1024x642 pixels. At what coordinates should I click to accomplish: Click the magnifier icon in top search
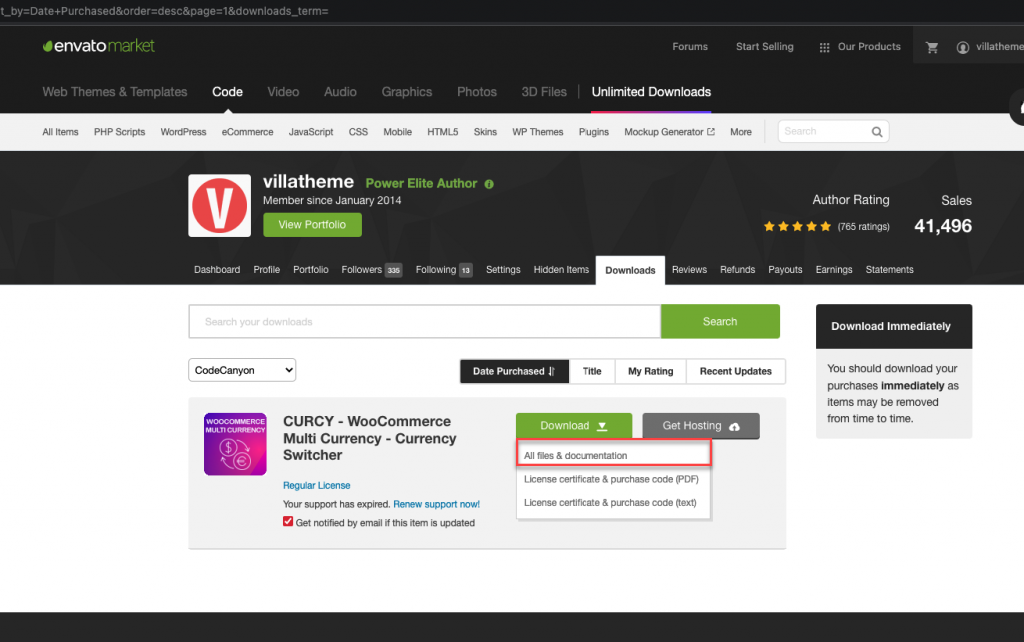877,132
